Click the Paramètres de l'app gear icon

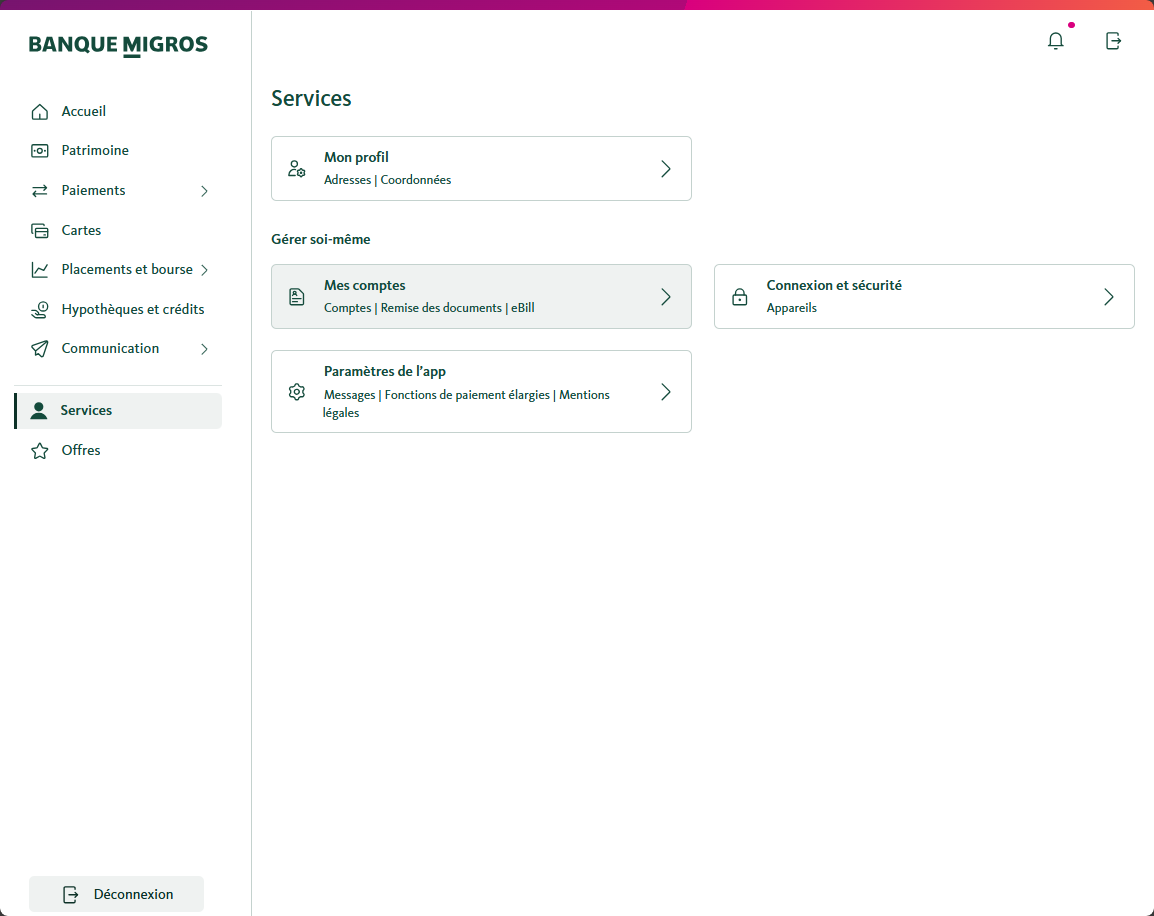coord(296,392)
